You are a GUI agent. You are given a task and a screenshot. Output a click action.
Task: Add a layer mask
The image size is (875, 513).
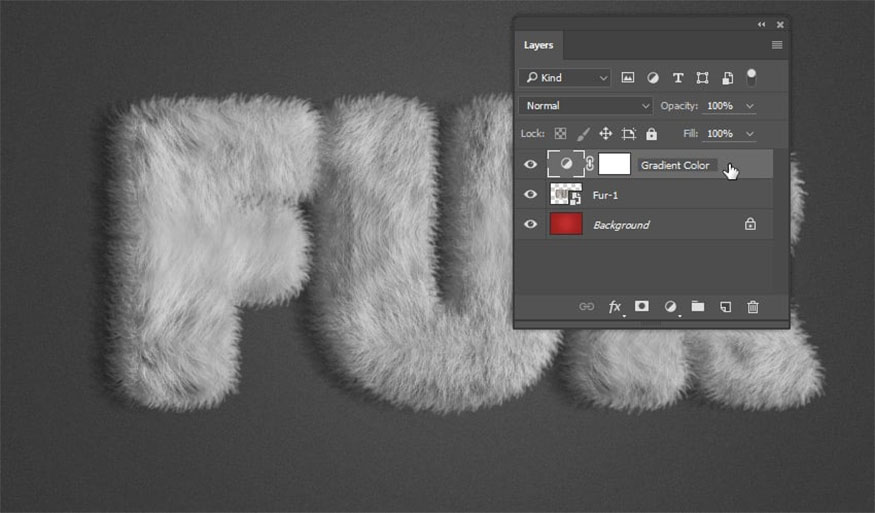[x=642, y=307]
